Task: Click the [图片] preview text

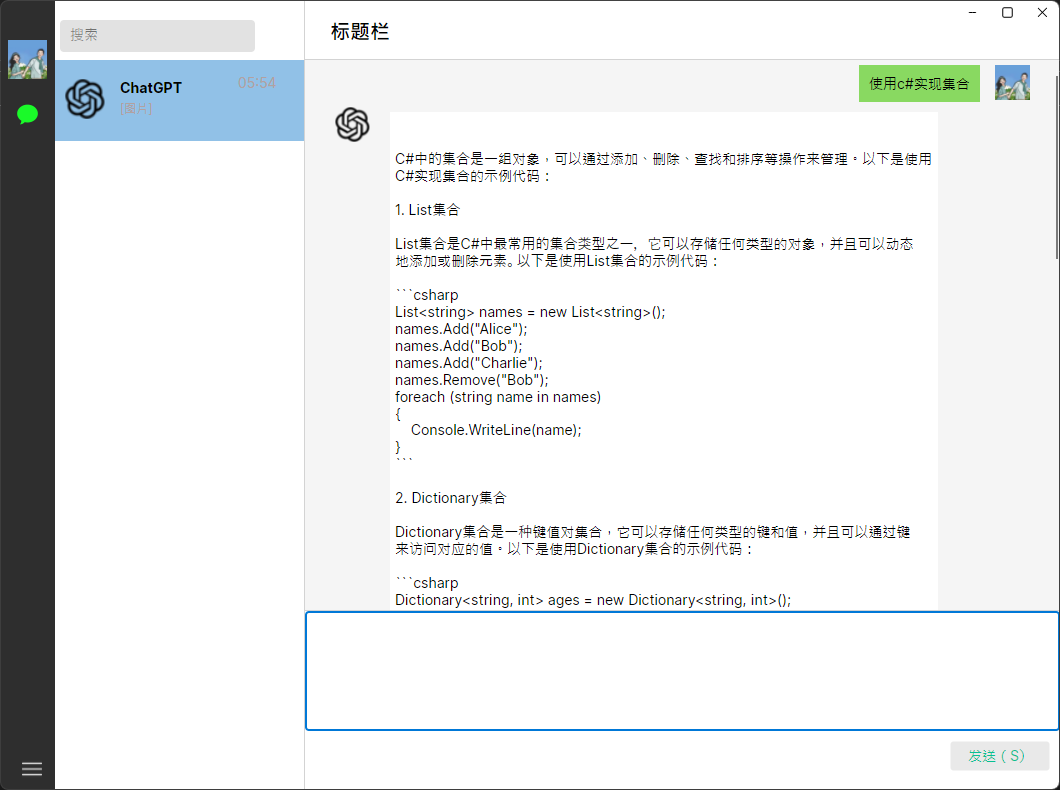Action: click(136, 108)
